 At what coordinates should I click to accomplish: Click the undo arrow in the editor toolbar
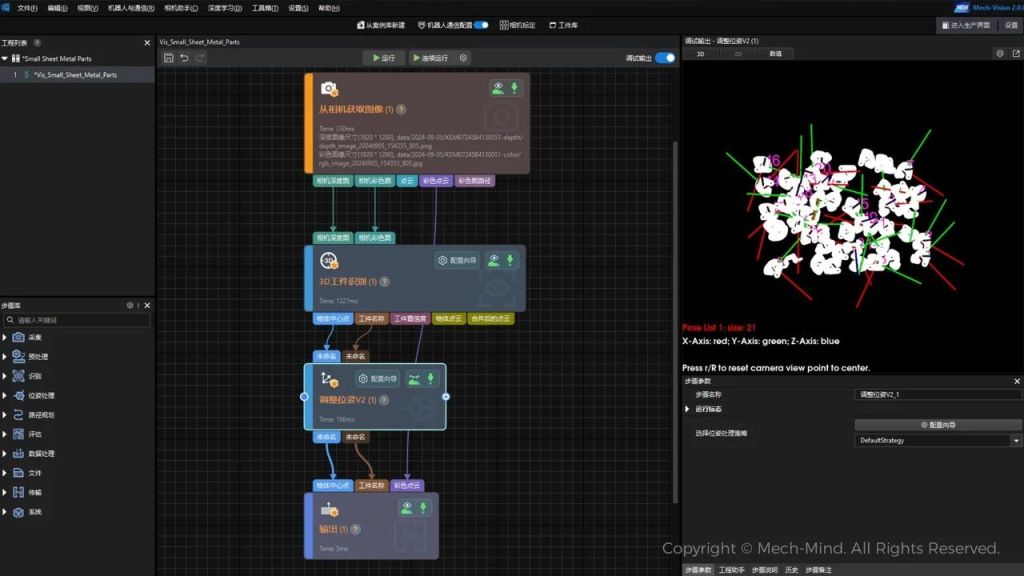[184, 58]
